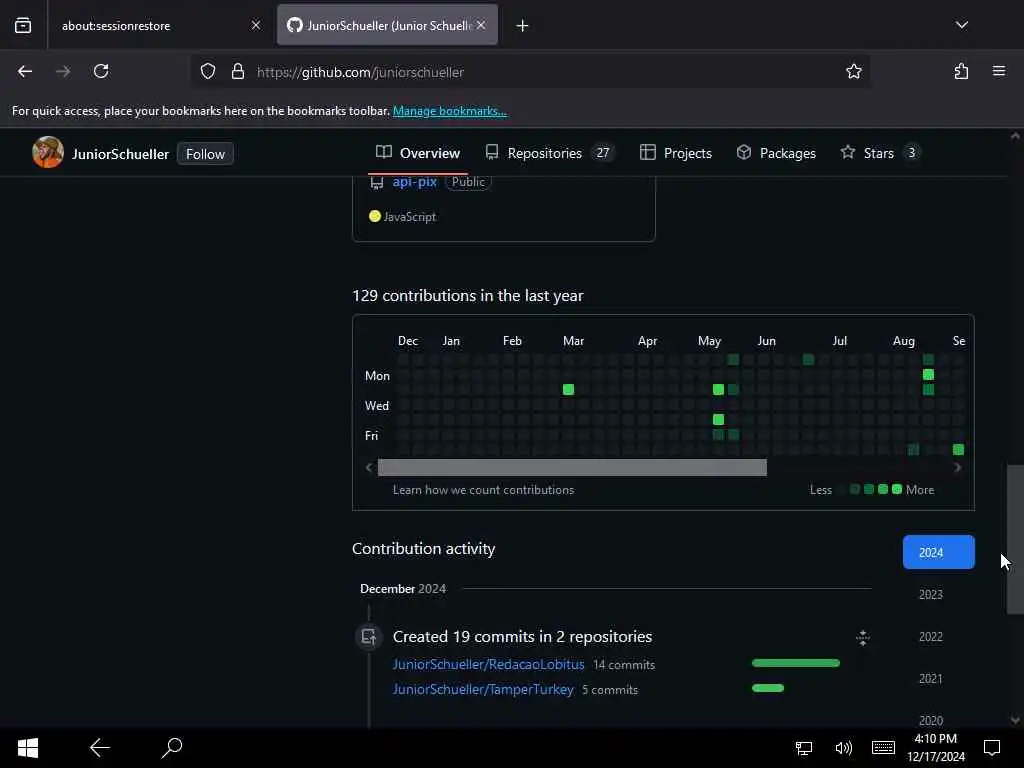Screen dimensions: 1024x768
Task: Open the Firefox extensions puzzle icon
Action: pyautogui.click(x=961, y=71)
